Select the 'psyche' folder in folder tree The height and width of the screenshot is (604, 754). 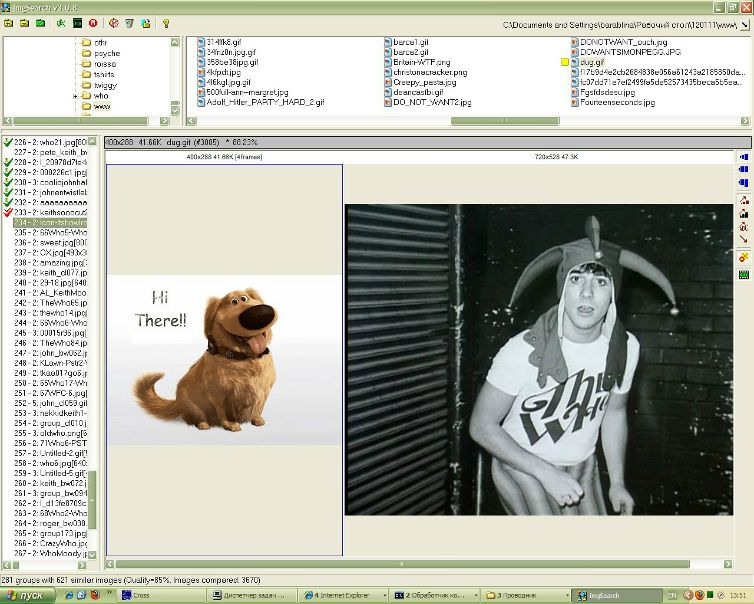point(106,53)
